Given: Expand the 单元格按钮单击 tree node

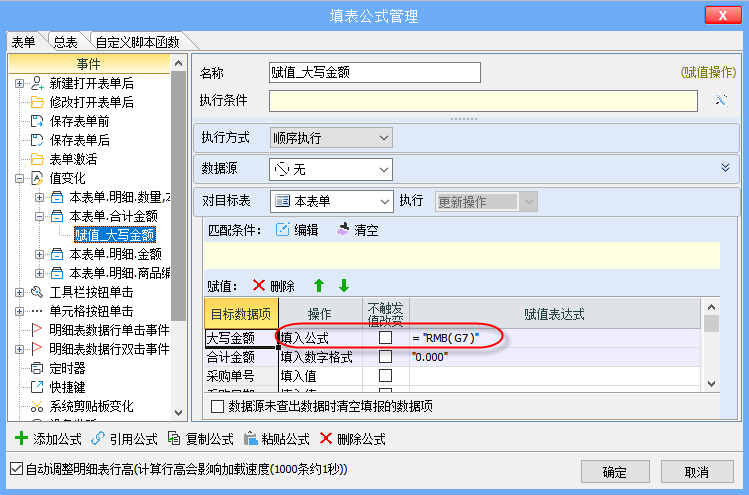Looking at the screenshot, I should click(19, 311).
